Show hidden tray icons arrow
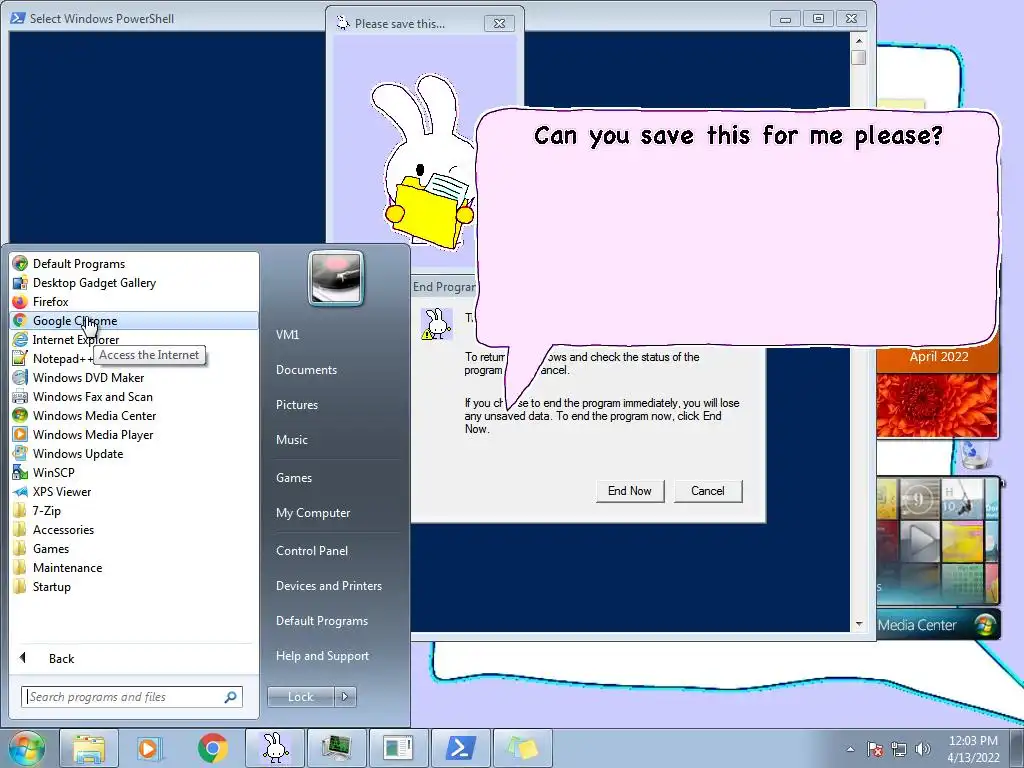Screen dimensions: 1024x768 click(850, 749)
